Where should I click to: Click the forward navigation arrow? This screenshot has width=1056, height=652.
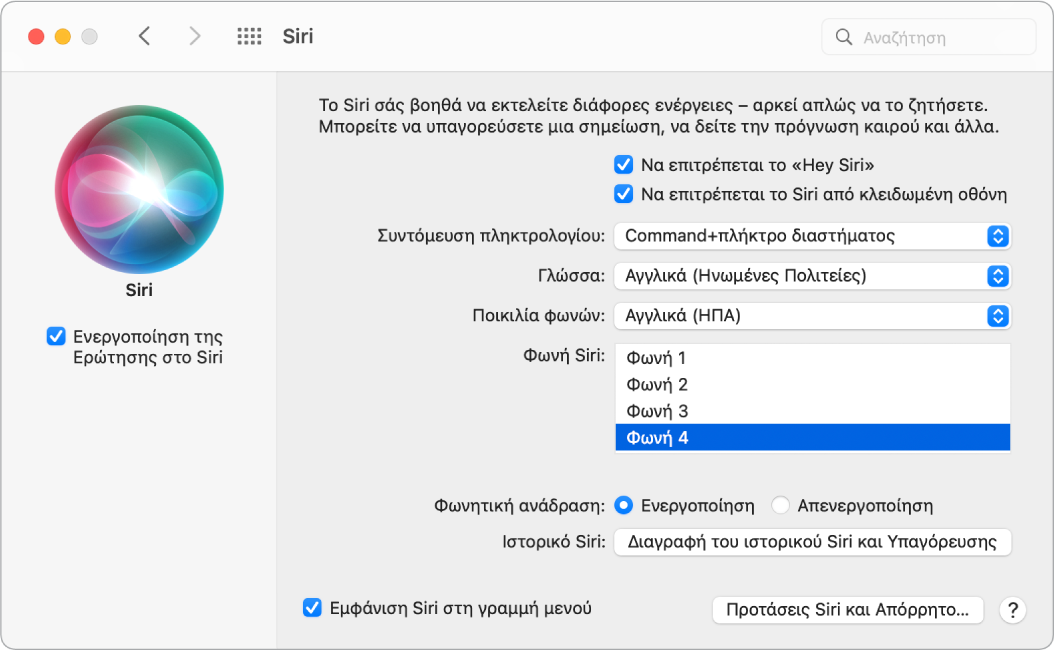[x=193, y=35]
